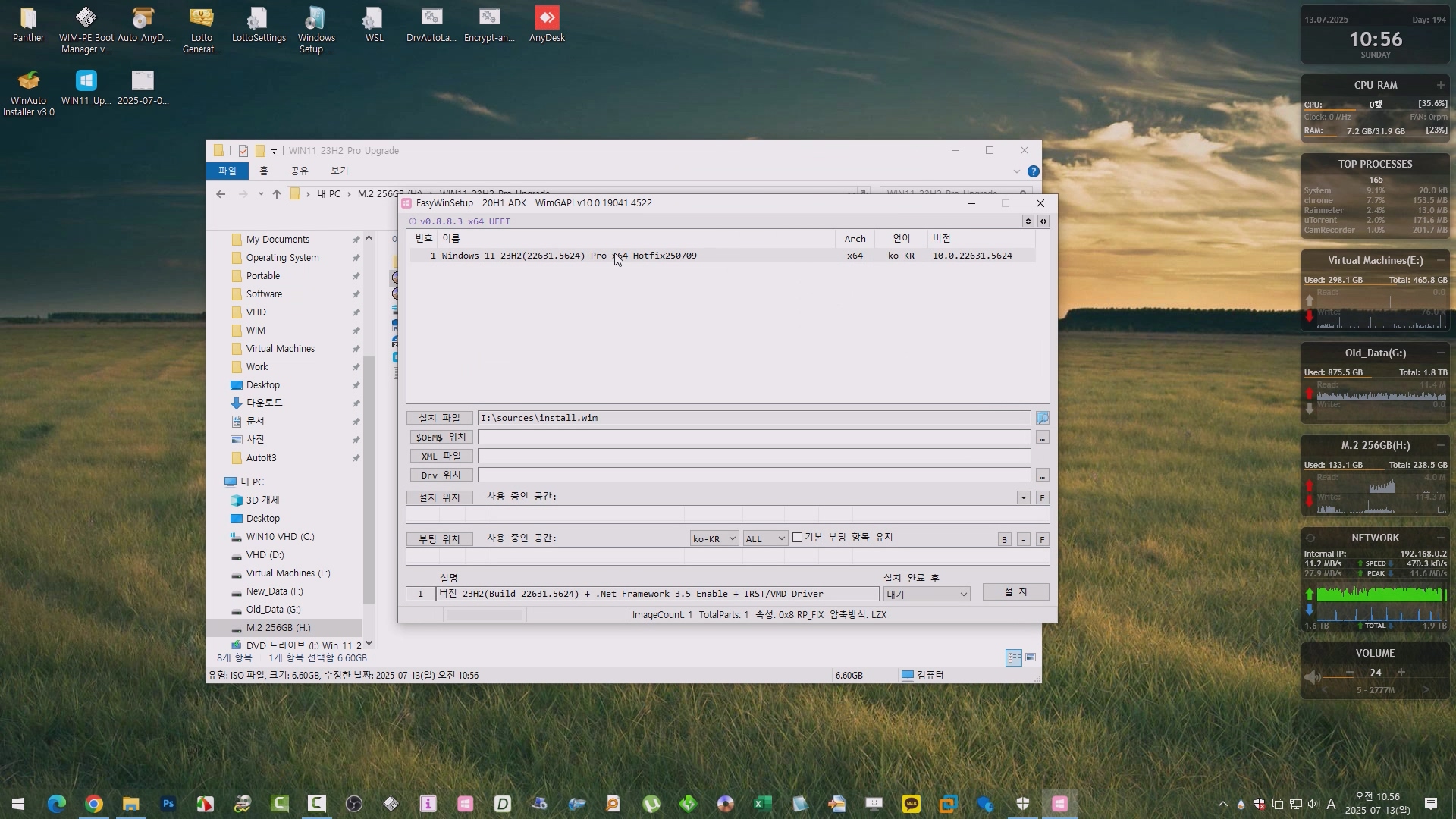Viewport: 1456px width, 819px height.
Task: Open the 대기 post-install action dropdown
Action: coord(927,594)
